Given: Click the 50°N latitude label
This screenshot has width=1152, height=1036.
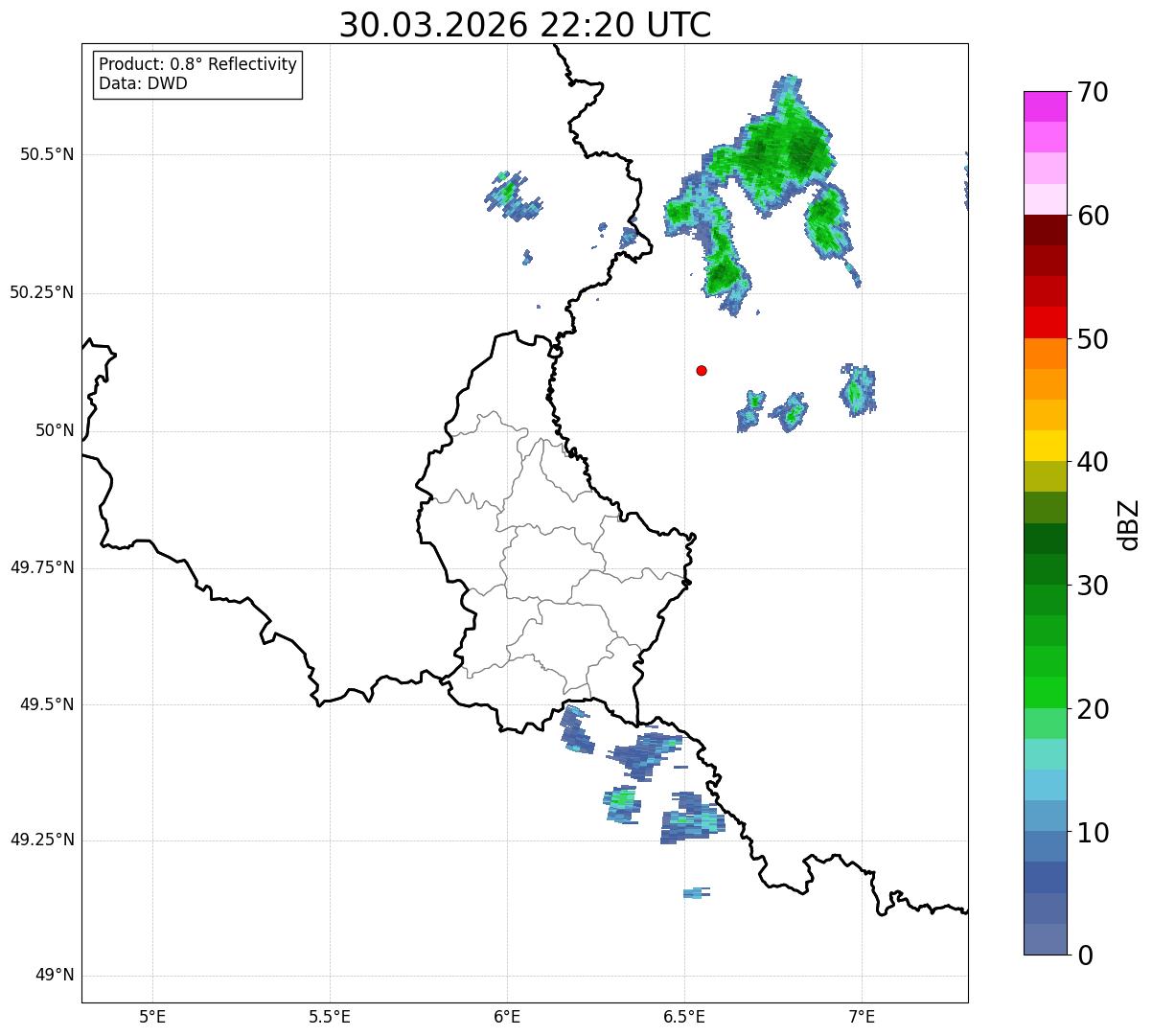Looking at the screenshot, I should [55, 430].
